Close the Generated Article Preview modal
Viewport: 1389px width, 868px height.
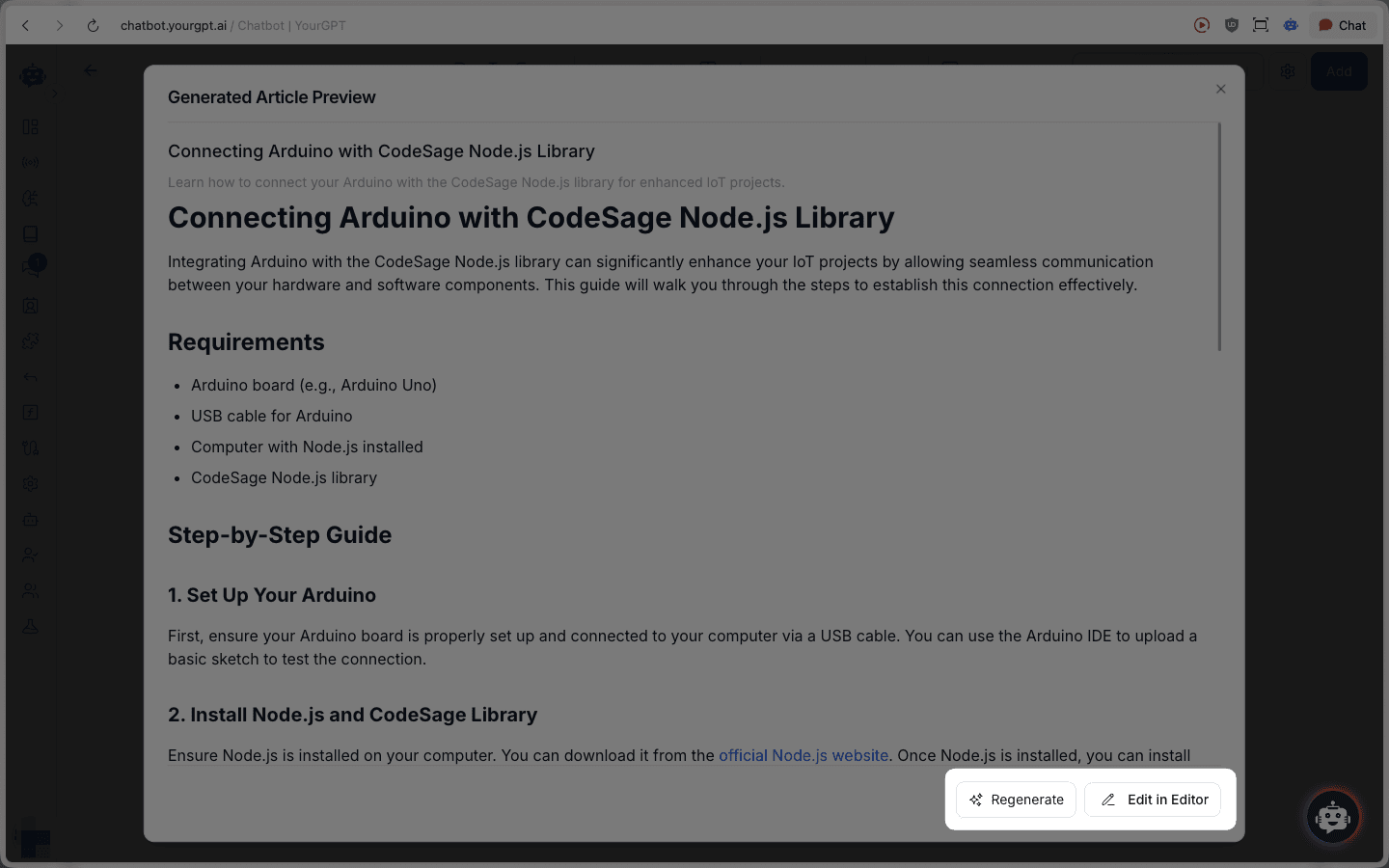click(x=1220, y=89)
